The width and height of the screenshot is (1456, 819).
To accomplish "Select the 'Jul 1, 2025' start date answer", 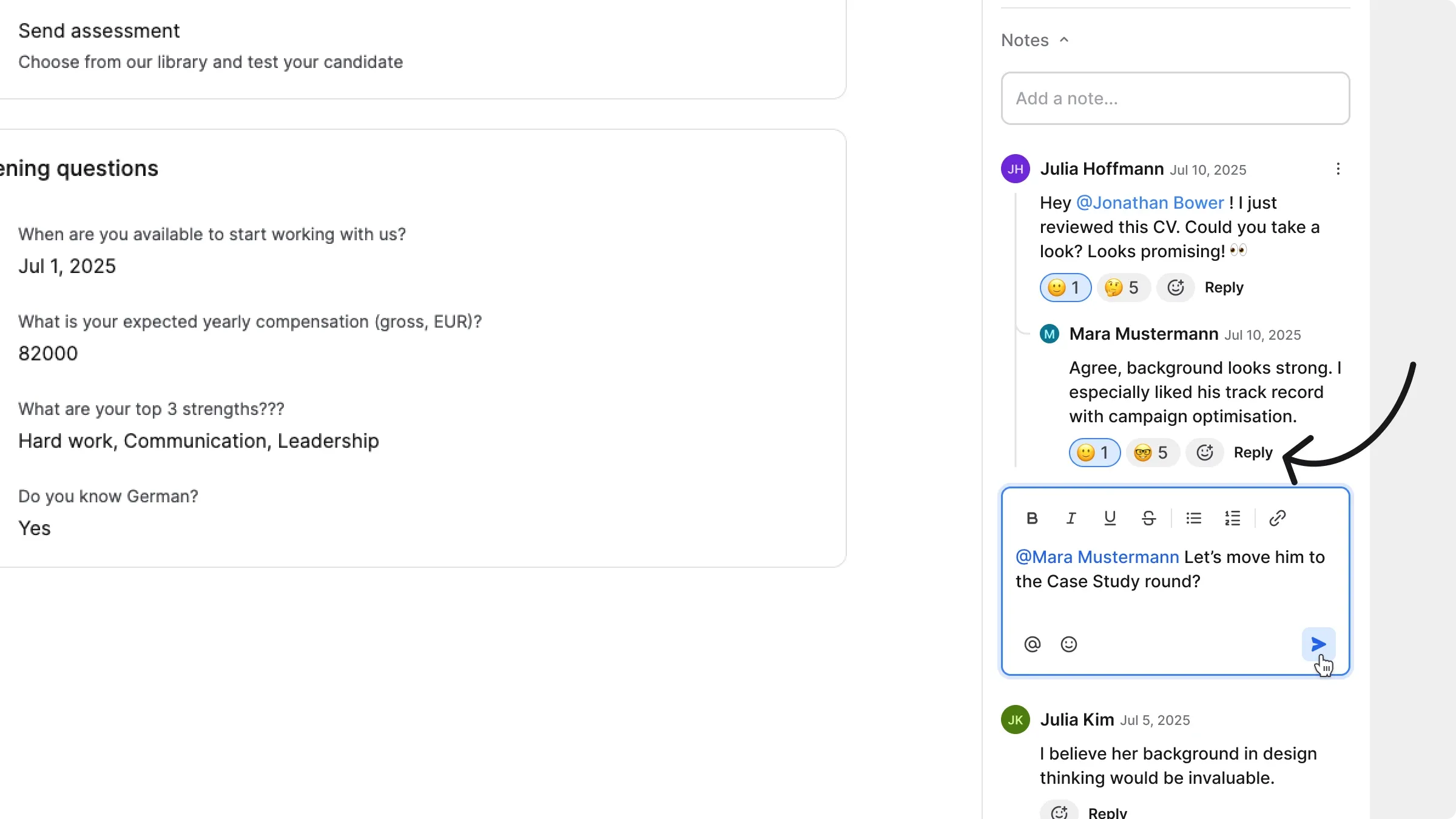I will [x=67, y=266].
